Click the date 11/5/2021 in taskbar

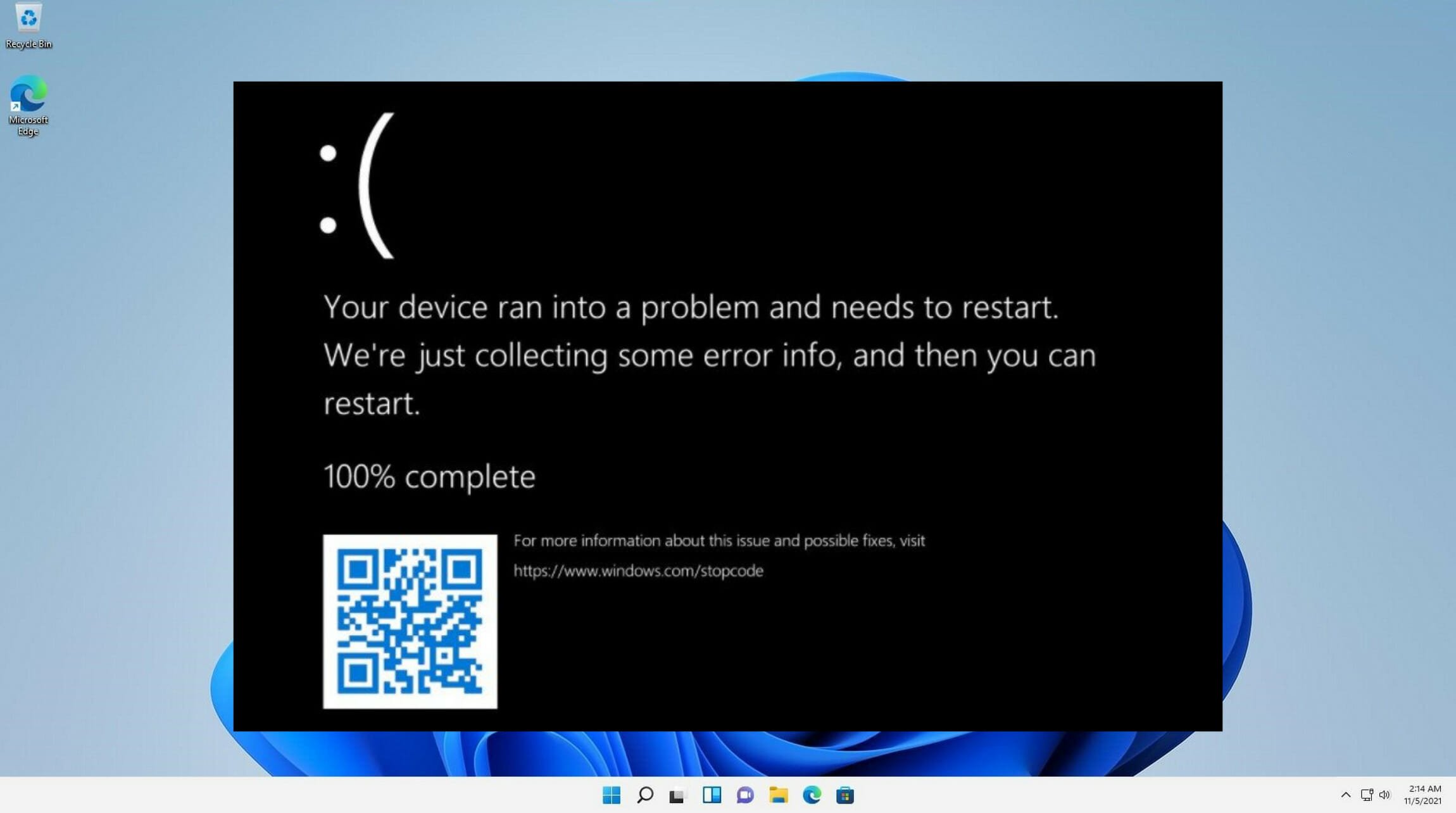[x=1422, y=801]
